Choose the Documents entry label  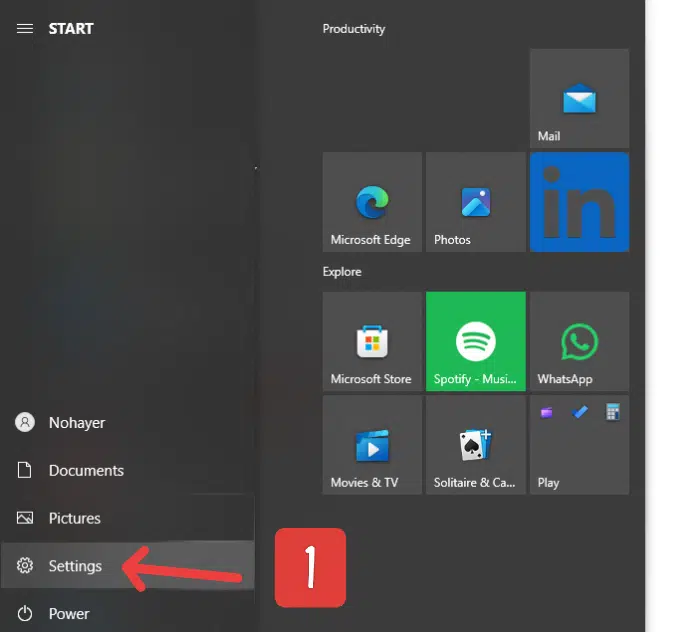[x=86, y=470]
